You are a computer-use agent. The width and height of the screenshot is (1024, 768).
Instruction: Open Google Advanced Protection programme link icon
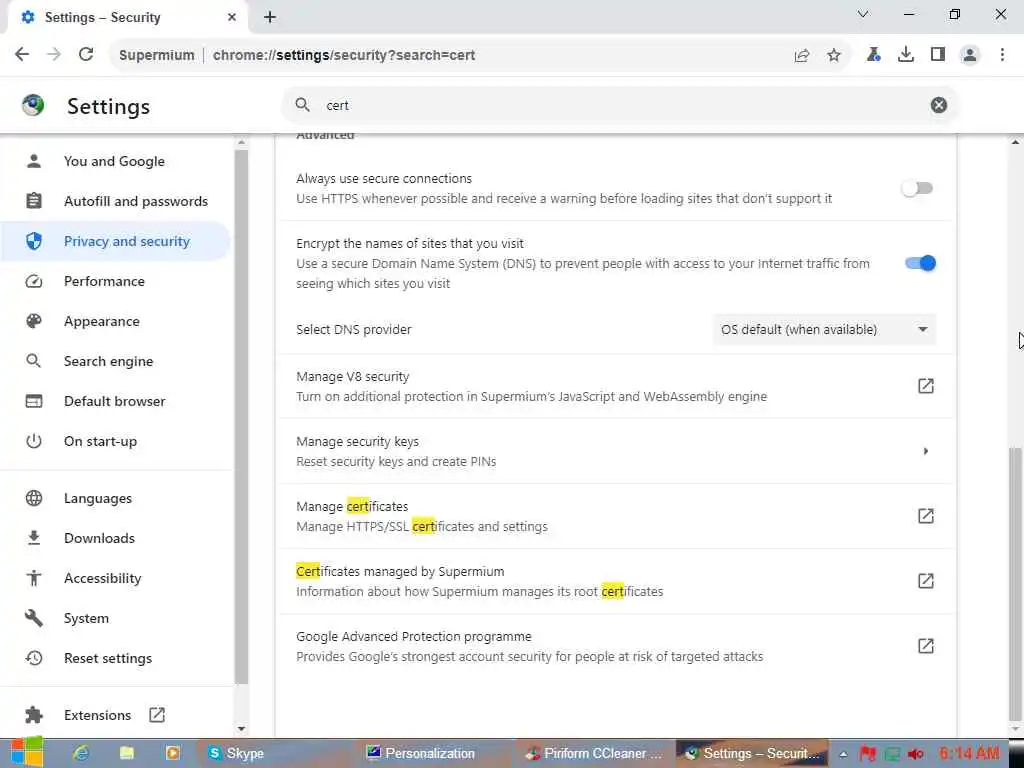tap(925, 646)
